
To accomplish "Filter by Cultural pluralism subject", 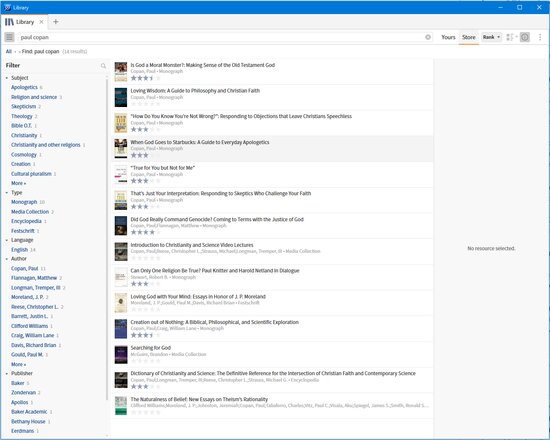I will tap(31, 174).
